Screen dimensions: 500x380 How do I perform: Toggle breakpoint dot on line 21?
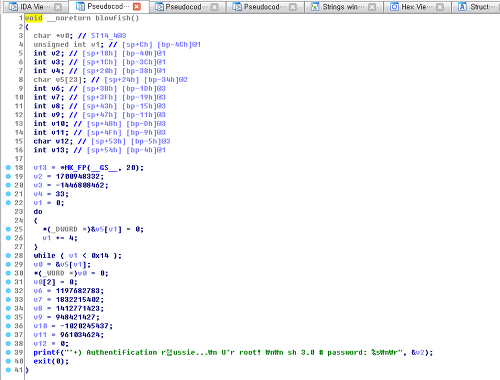click(8, 194)
